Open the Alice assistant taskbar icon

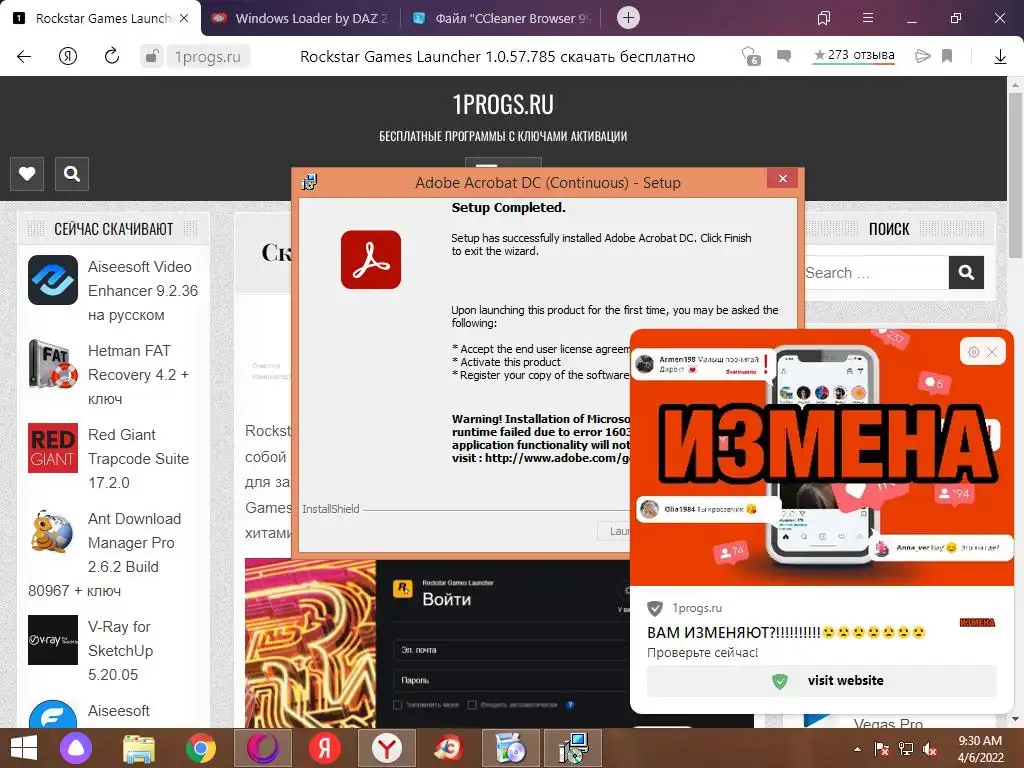pyautogui.click(x=76, y=748)
